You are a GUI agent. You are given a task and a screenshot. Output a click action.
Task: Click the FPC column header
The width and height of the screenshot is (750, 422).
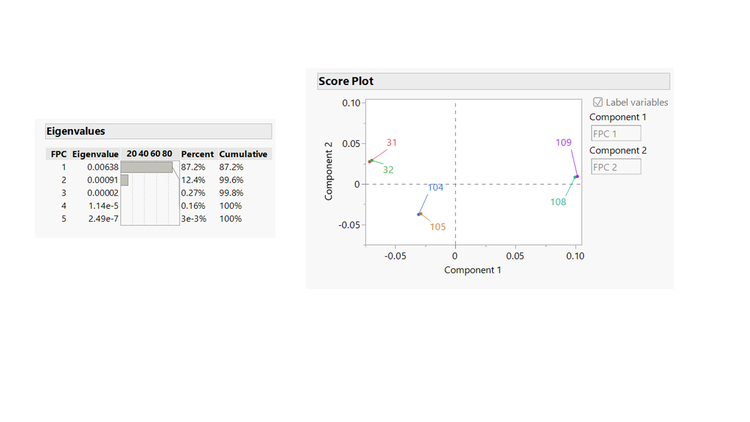coord(58,154)
